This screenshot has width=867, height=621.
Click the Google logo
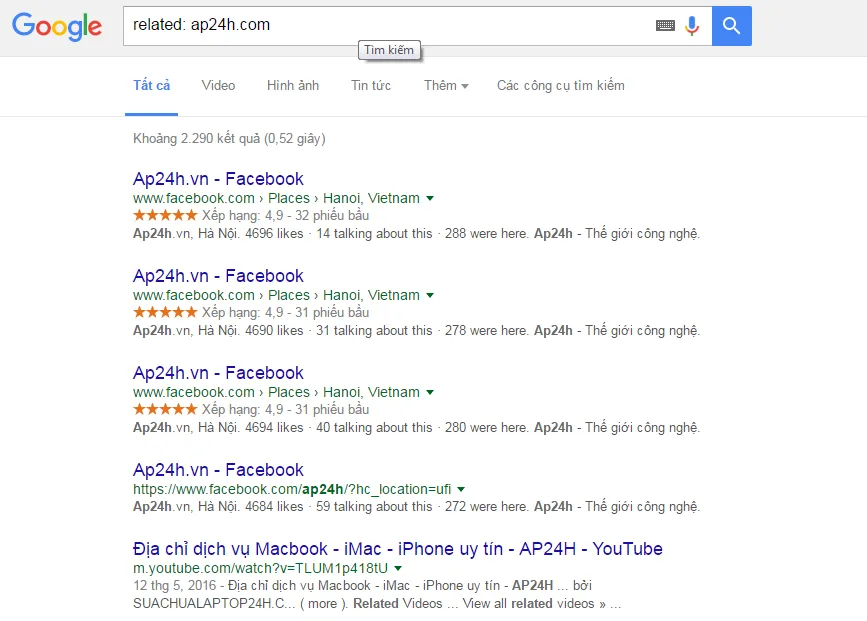click(x=57, y=27)
